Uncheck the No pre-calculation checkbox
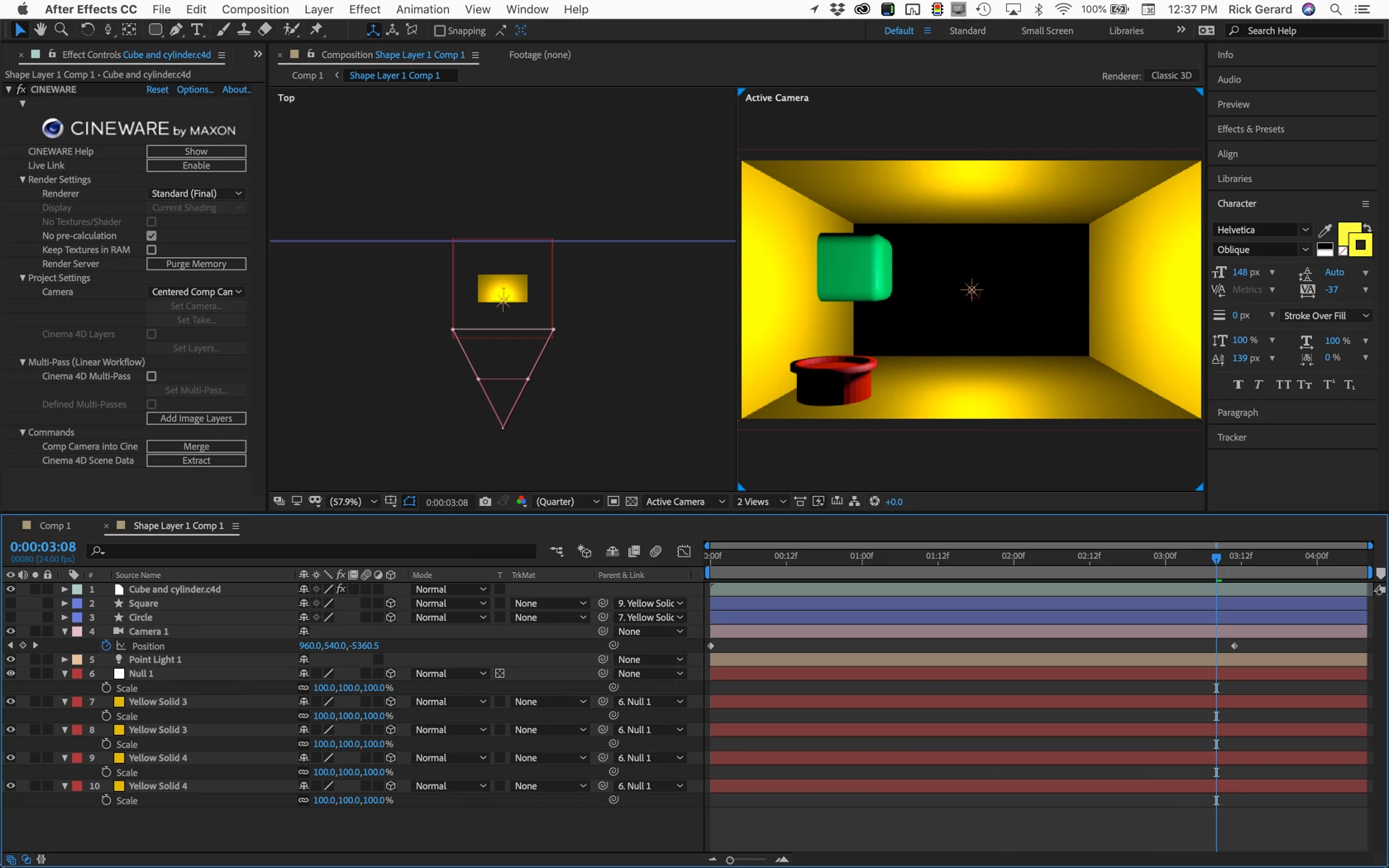1389x868 pixels. pos(151,236)
